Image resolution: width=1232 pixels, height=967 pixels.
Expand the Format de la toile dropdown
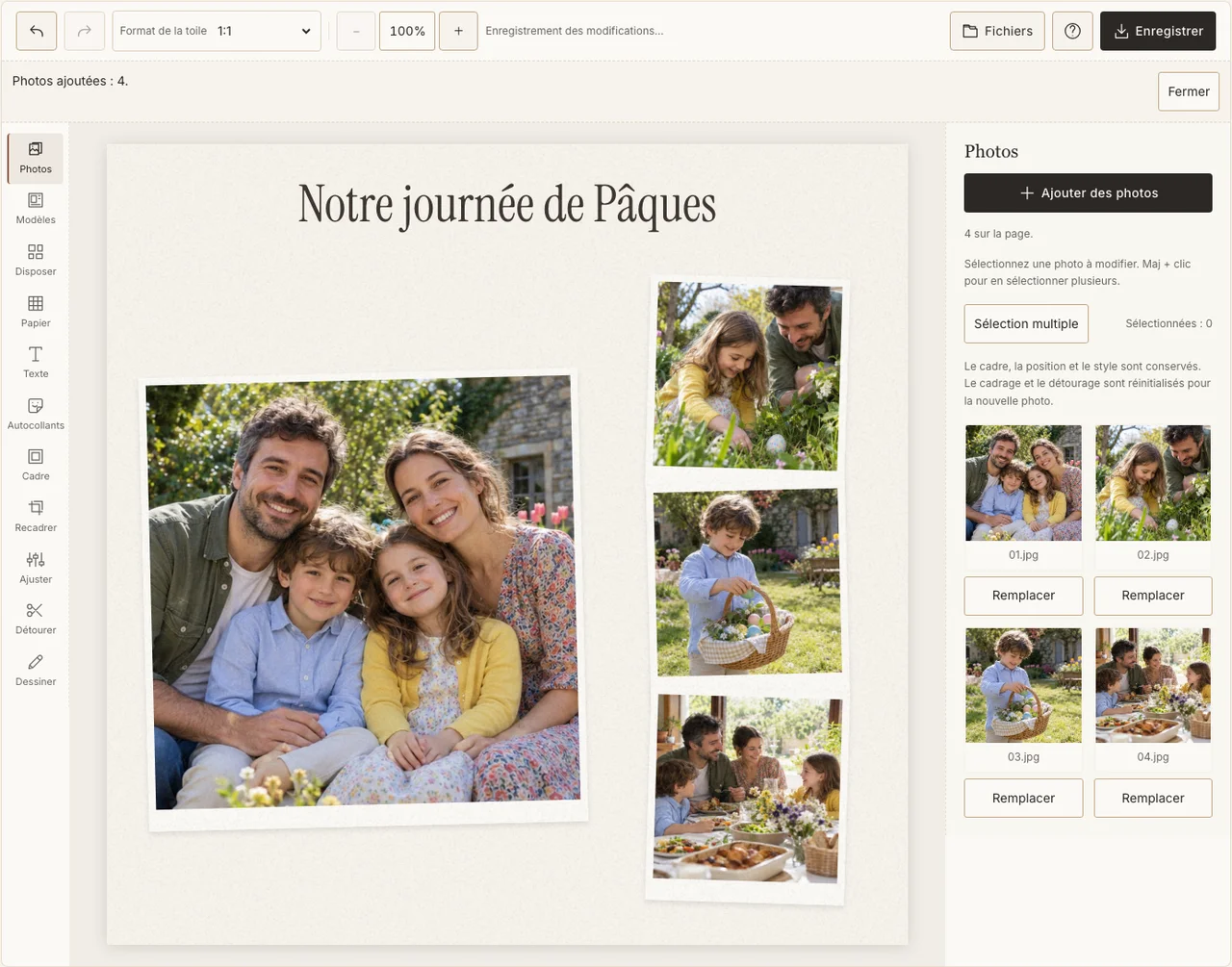(217, 31)
